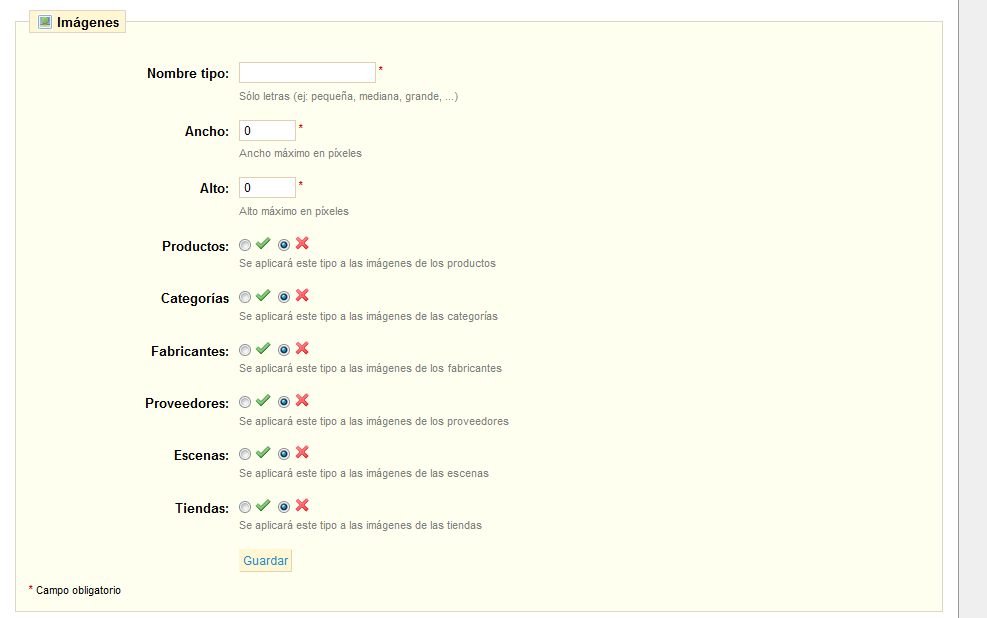Select the no option for Proveedores
The height and width of the screenshot is (618, 987).
(283, 400)
